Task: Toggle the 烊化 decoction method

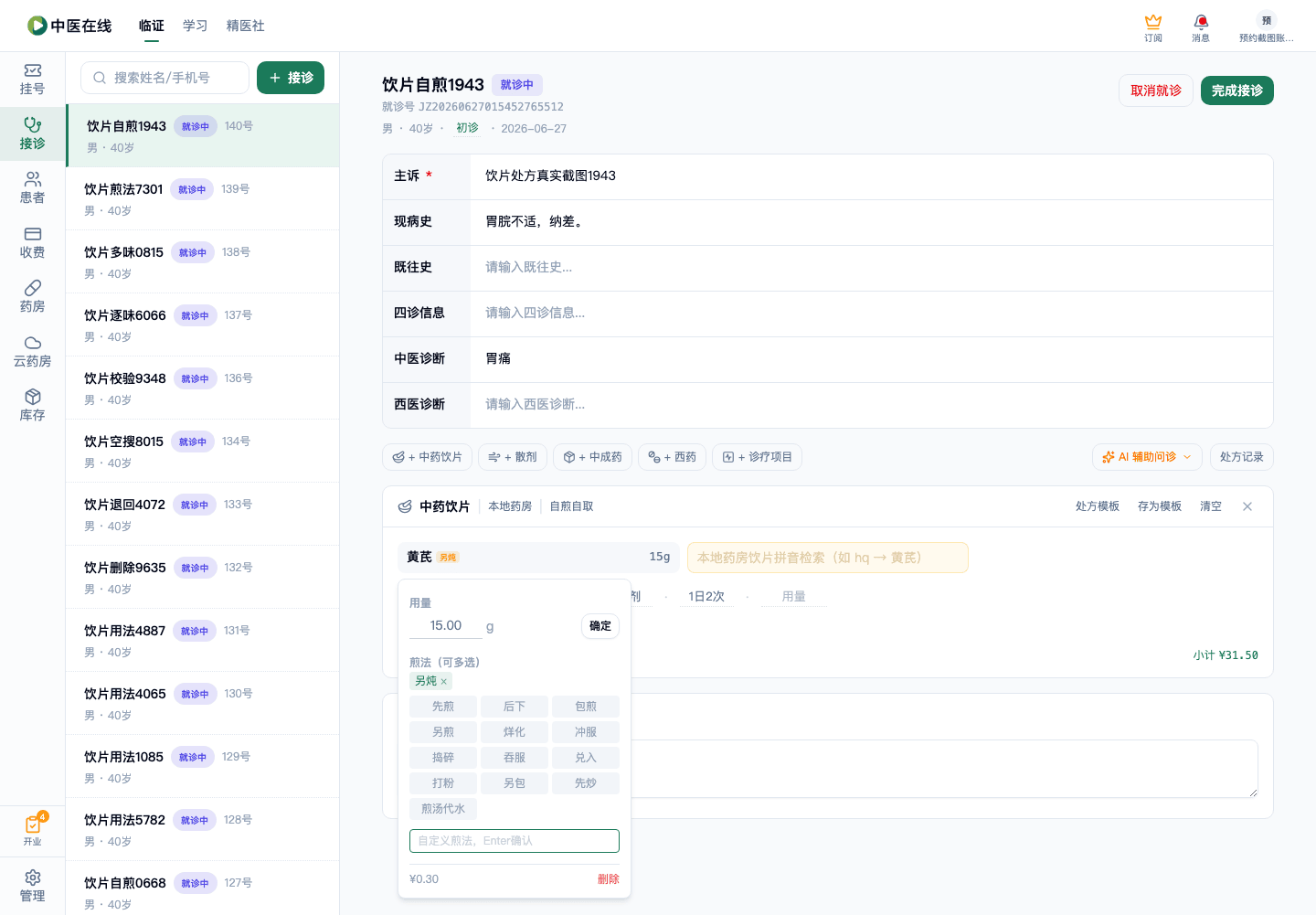Action: (515, 732)
